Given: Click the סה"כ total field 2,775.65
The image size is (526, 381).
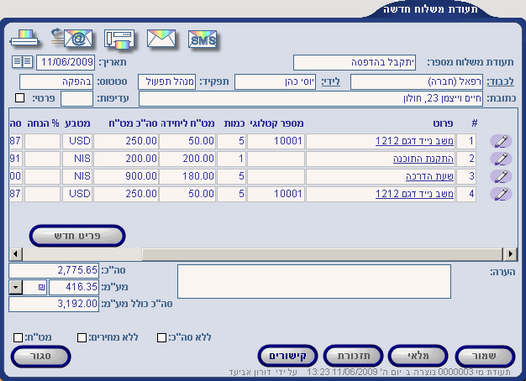Looking at the screenshot, I should tap(54, 270).
